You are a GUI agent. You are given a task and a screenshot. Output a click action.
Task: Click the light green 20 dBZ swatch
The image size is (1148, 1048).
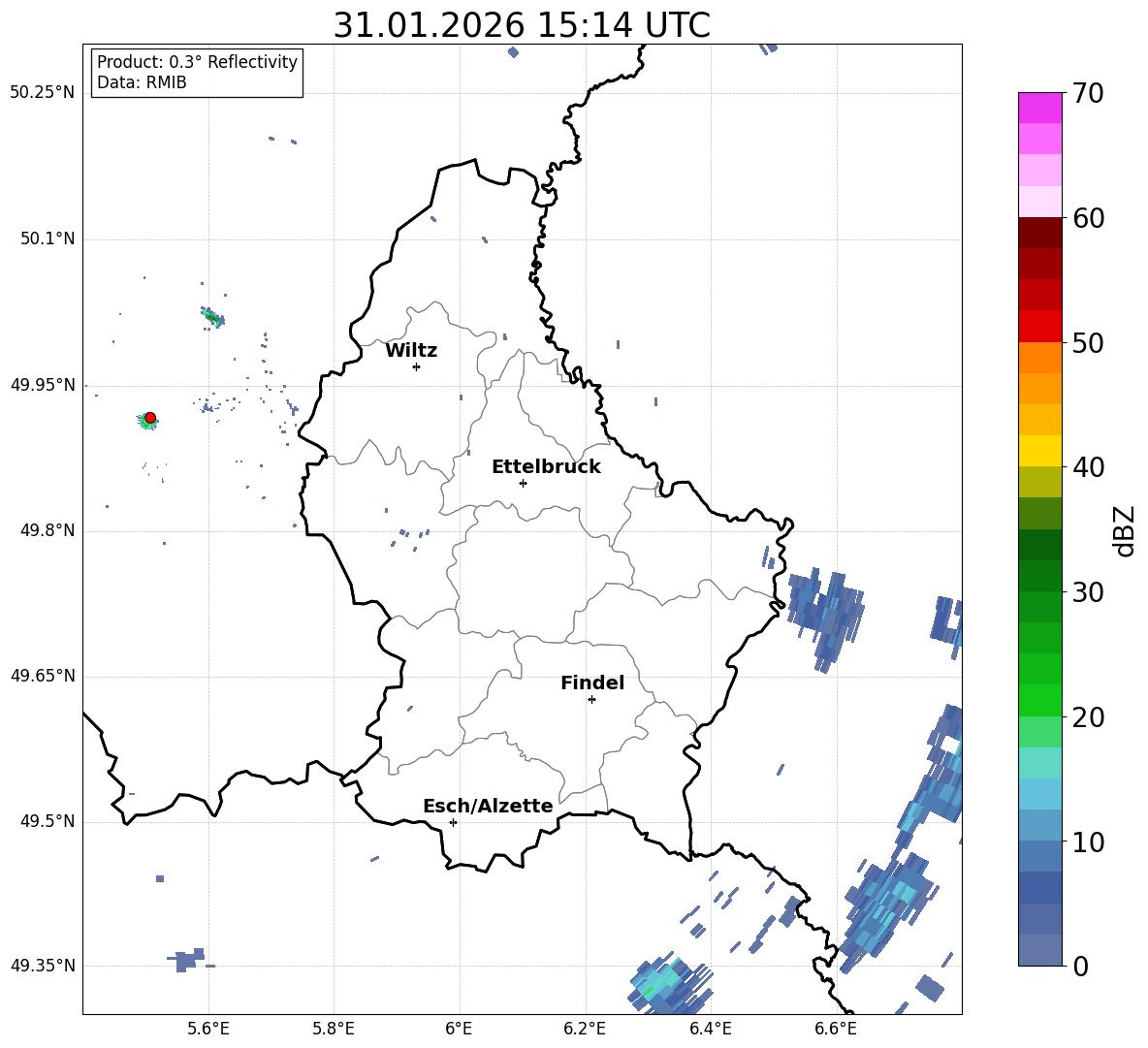pyautogui.click(x=1039, y=731)
